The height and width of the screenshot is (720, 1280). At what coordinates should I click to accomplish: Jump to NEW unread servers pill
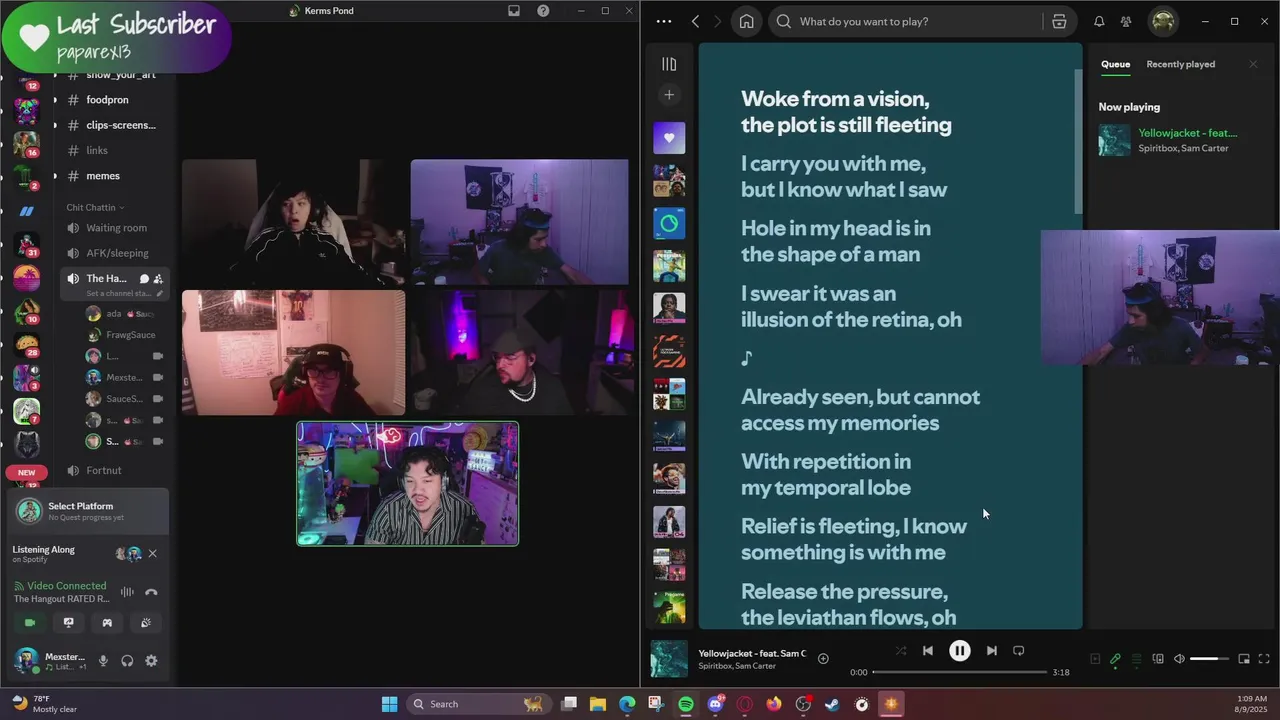[x=26, y=473]
